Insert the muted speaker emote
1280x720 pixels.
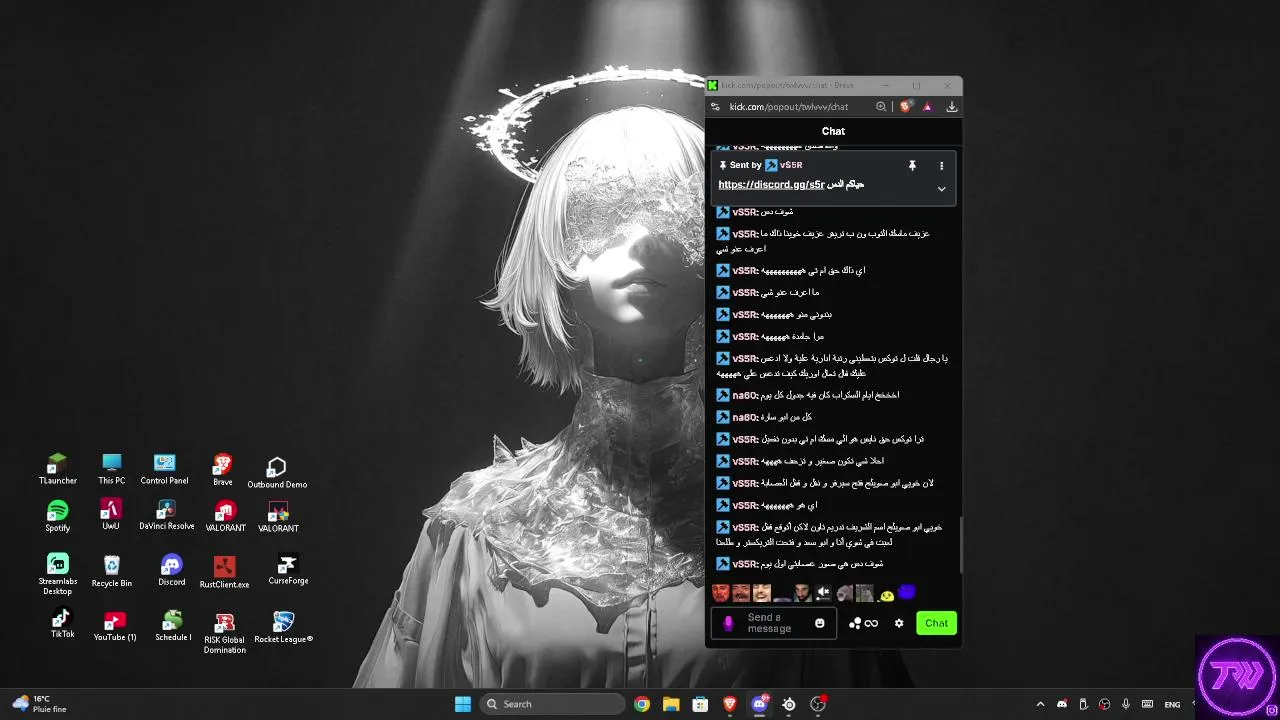[x=824, y=593]
